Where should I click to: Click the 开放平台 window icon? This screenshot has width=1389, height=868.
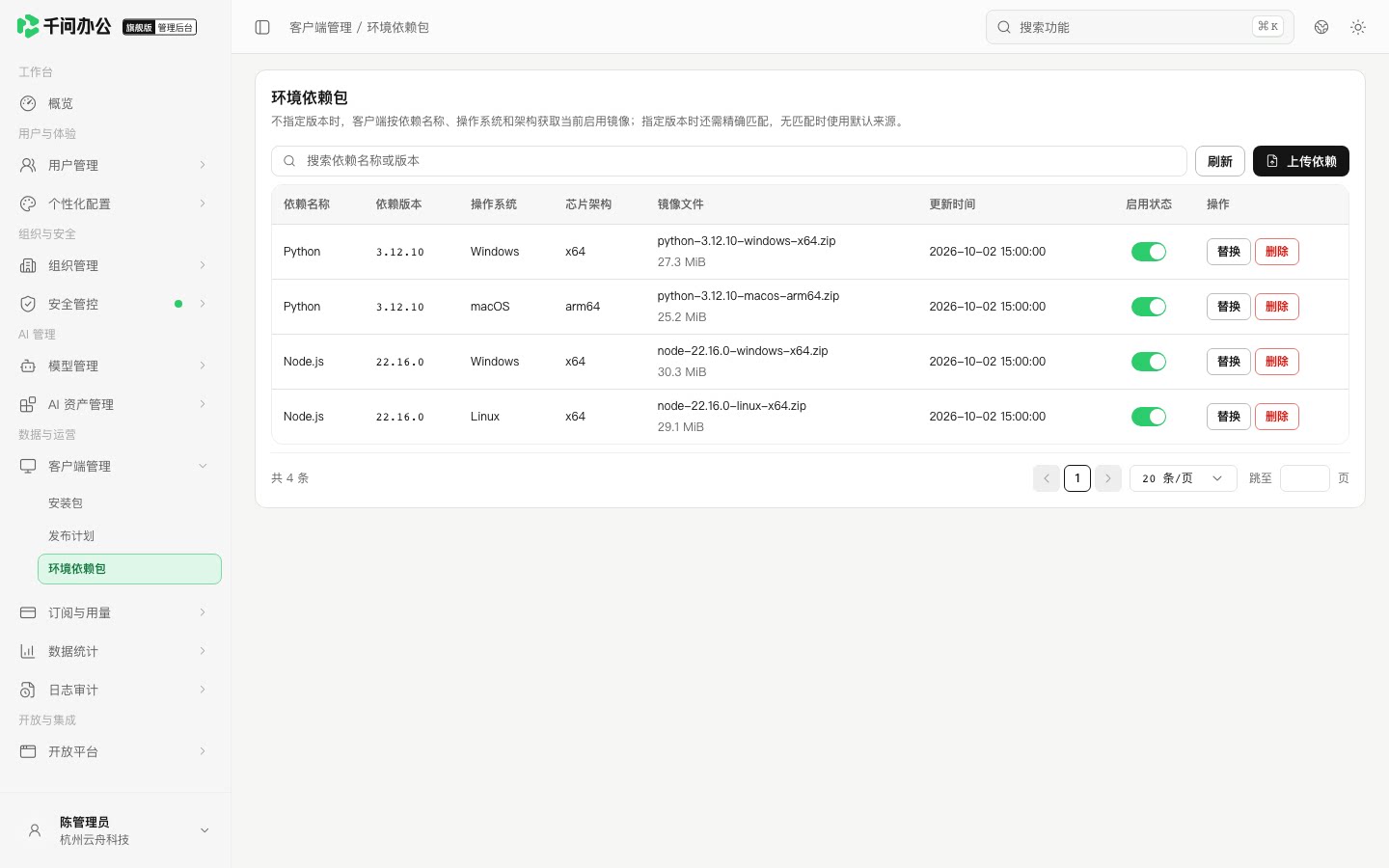tap(28, 751)
